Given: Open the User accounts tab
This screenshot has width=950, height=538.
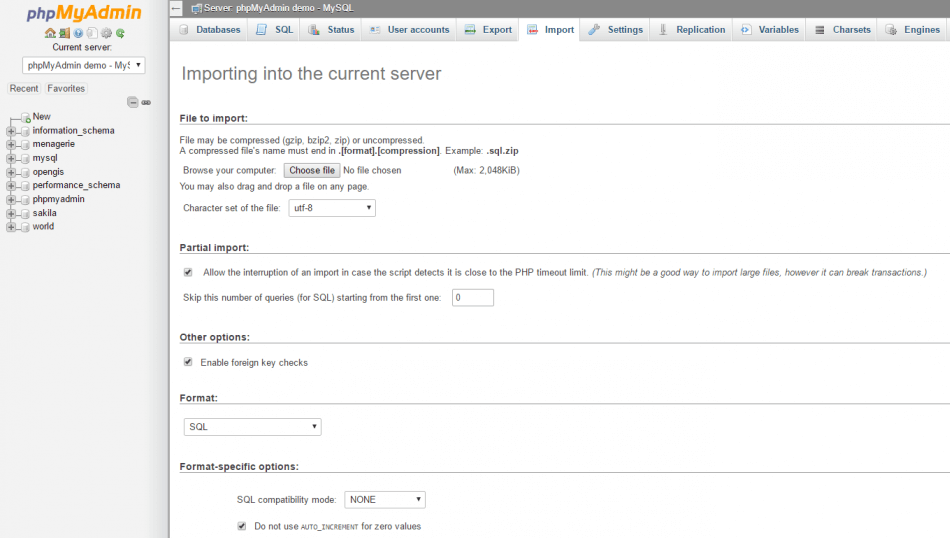Looking at the screenshot, I should [x=409, y=30].
